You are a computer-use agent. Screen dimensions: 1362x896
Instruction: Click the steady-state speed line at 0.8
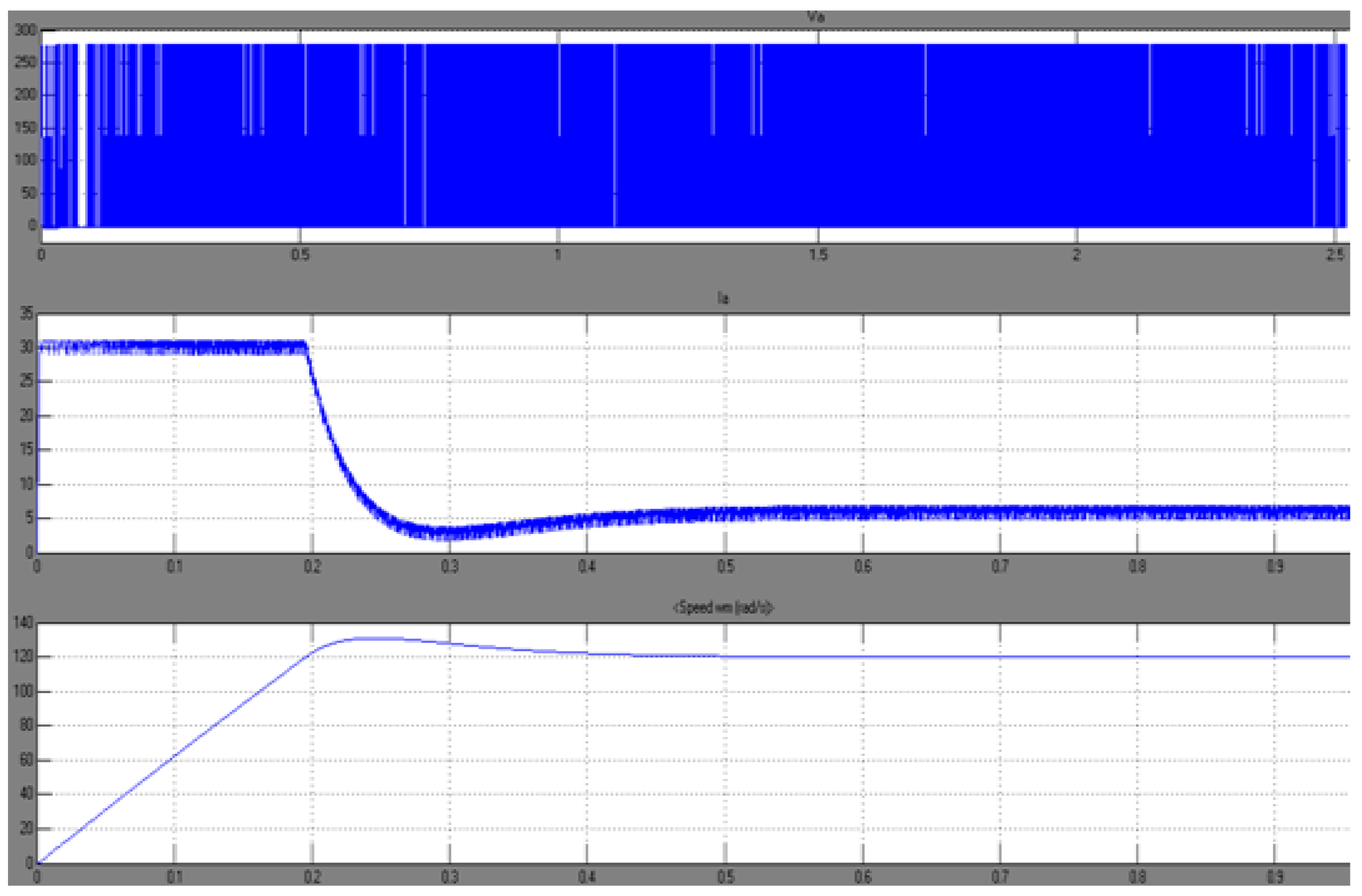click(1137, 657)
